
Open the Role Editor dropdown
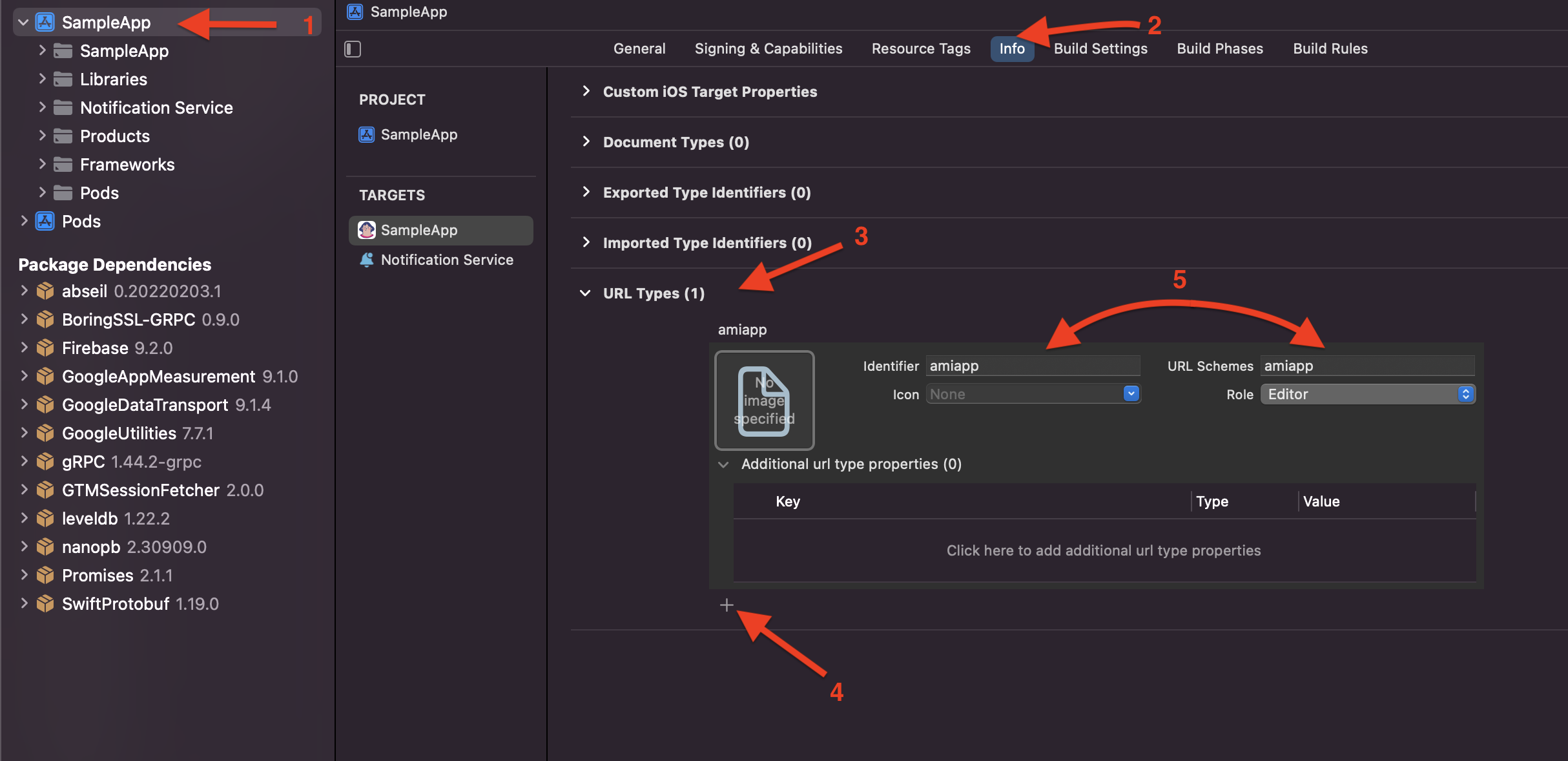click(1368, 394)
